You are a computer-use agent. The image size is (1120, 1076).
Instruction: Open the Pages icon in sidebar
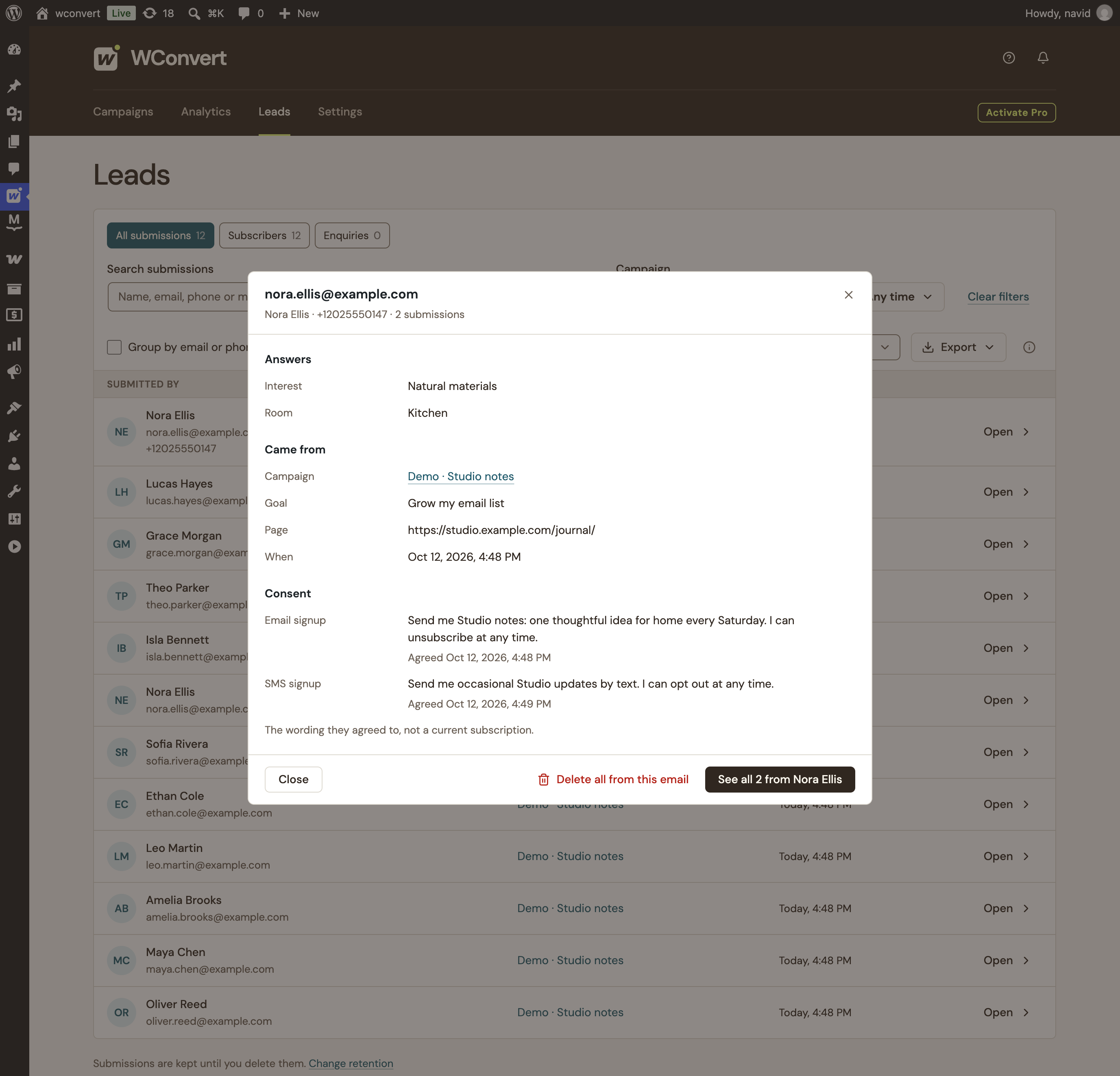(x=14, y=141)
